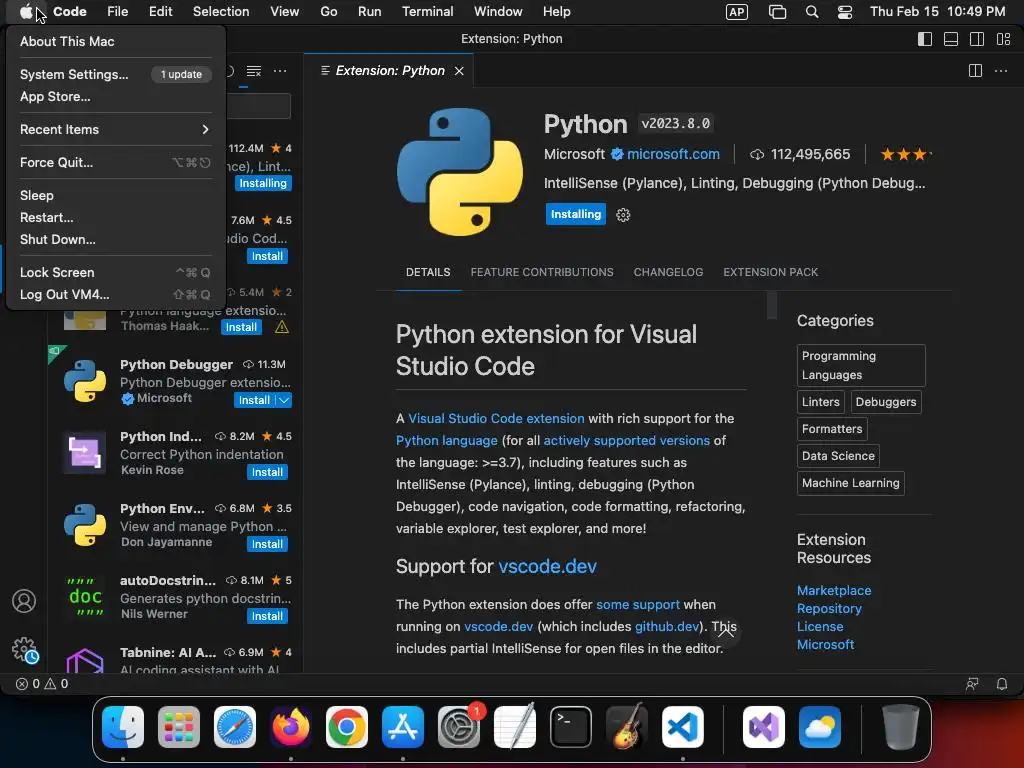Switch to Changelog tab

(668, 272)
